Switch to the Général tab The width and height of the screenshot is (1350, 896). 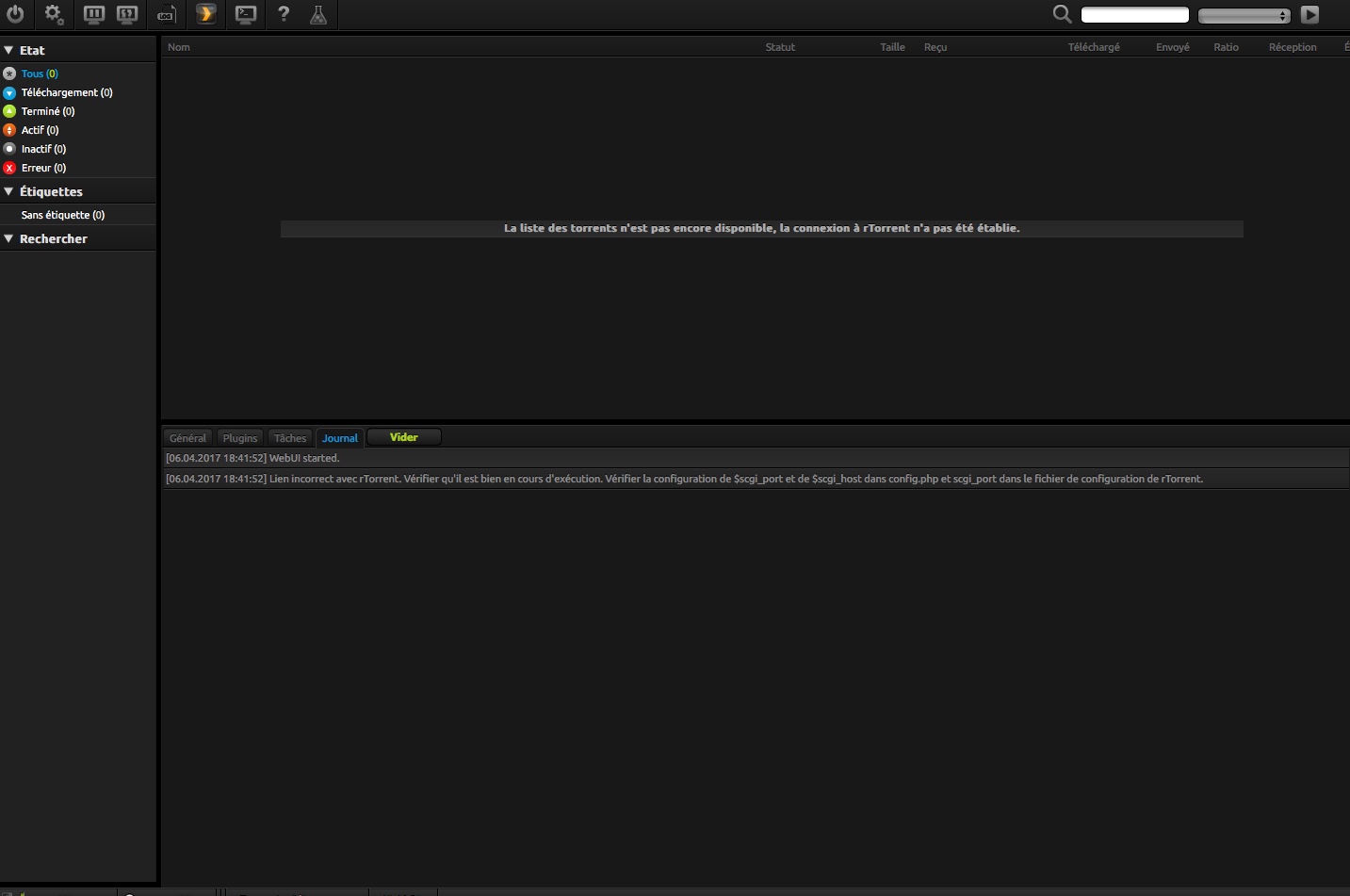(187, 438)
